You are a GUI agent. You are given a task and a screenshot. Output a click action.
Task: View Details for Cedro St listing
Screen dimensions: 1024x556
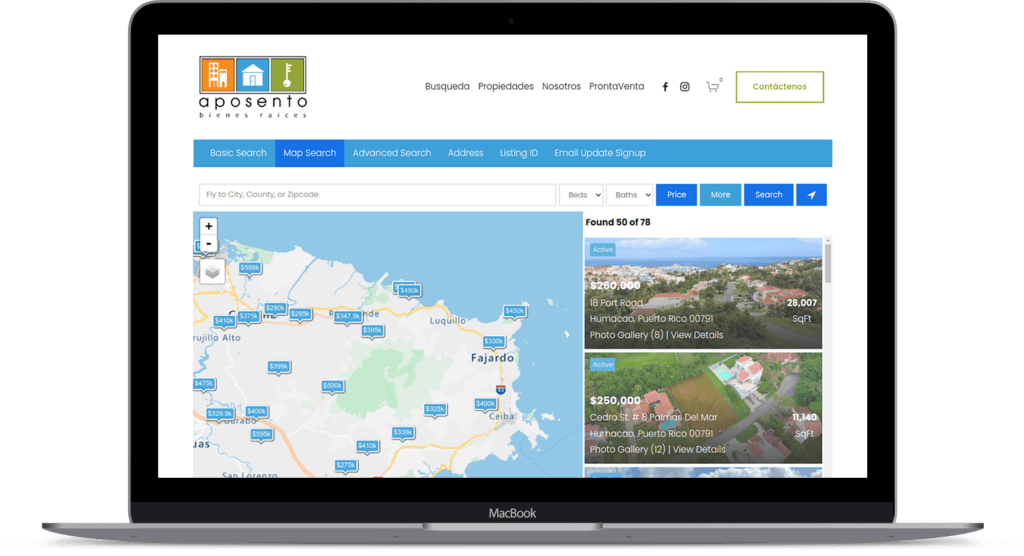[699, 450]
